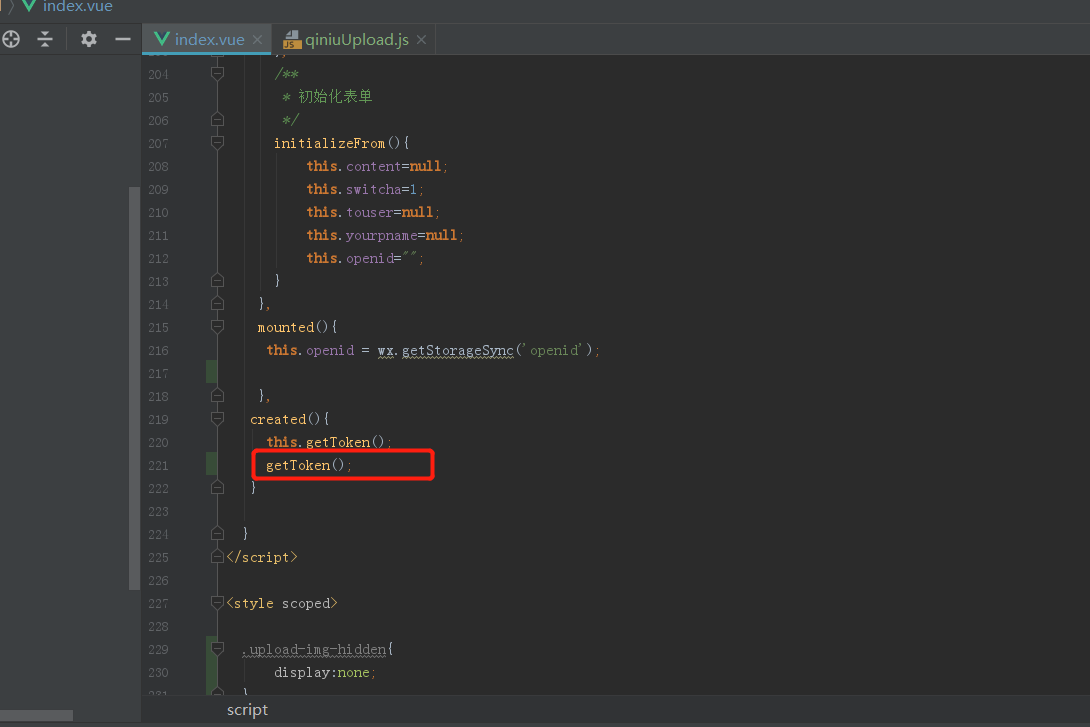Collapse initializeFrom function at line 207
1090x727 pixels.
tap(217, 142)
